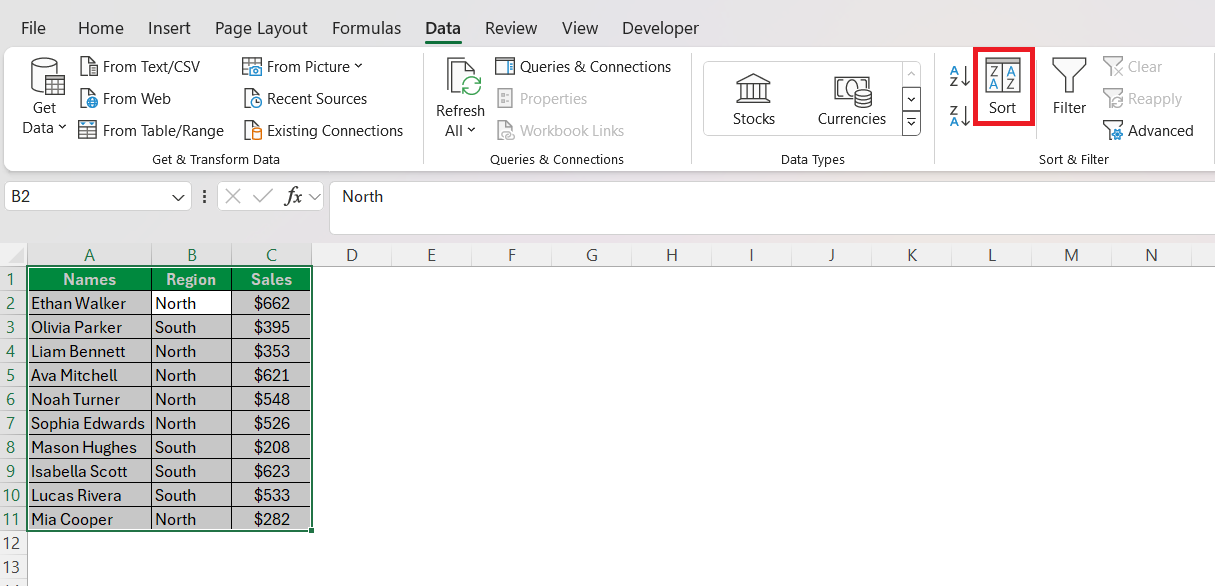Toggle the Filter button

click(1069, 87)
